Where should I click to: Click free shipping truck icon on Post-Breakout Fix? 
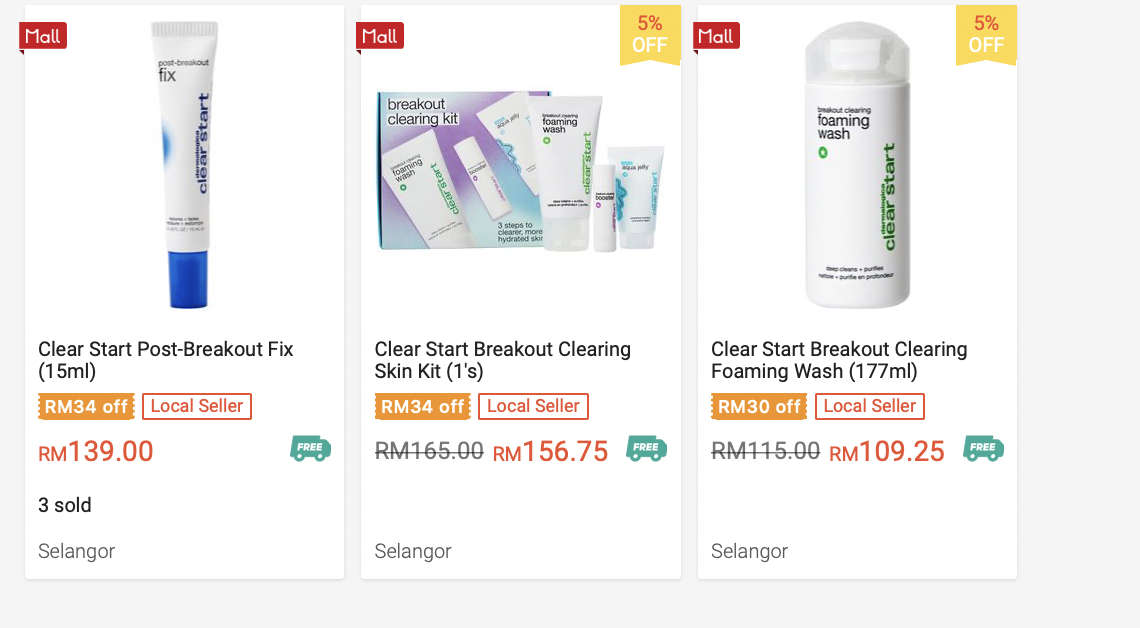pyautogui.click(x=310, y=448)
